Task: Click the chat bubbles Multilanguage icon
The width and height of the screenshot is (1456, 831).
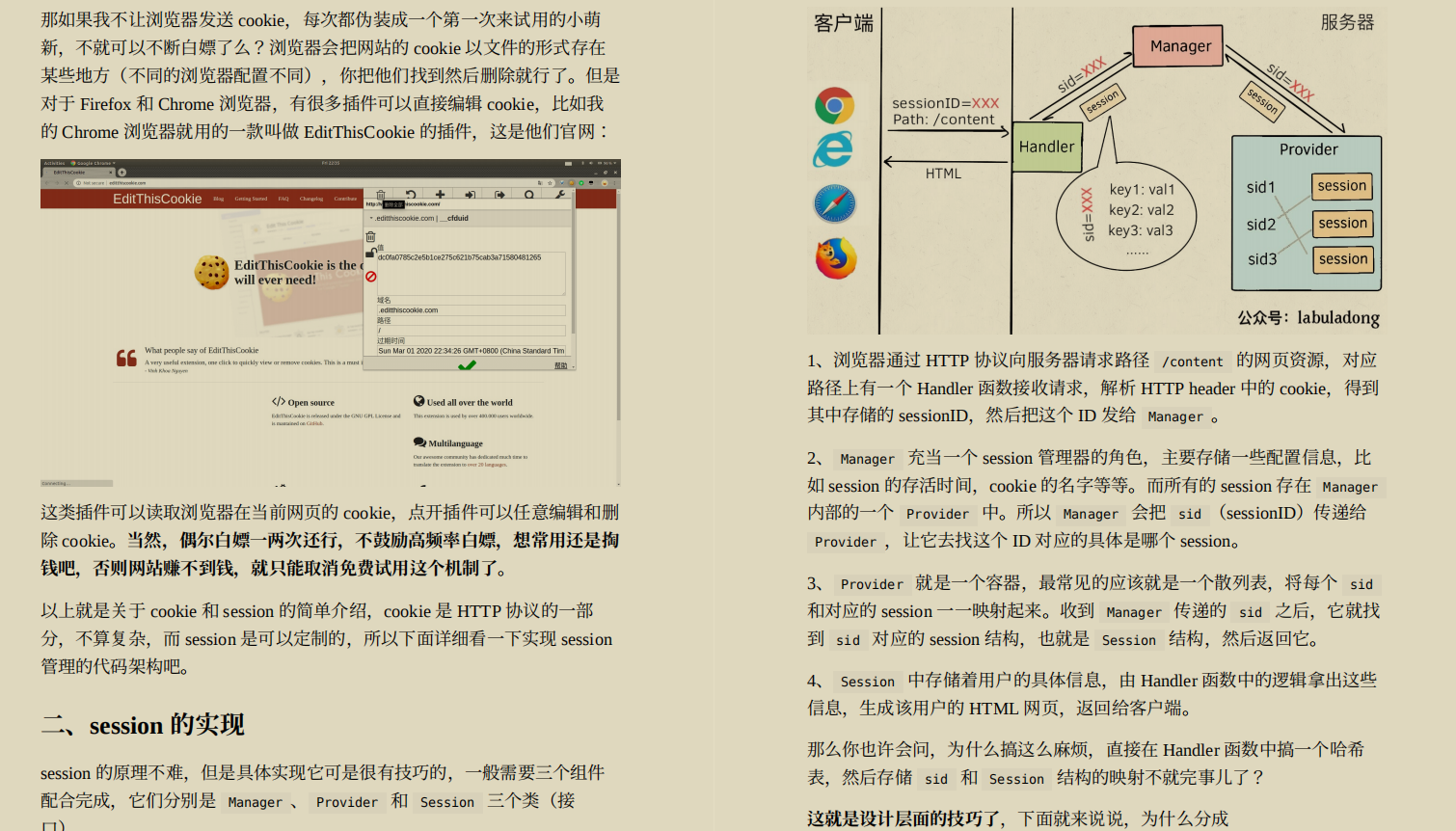Action: click(x=419, y=442)
